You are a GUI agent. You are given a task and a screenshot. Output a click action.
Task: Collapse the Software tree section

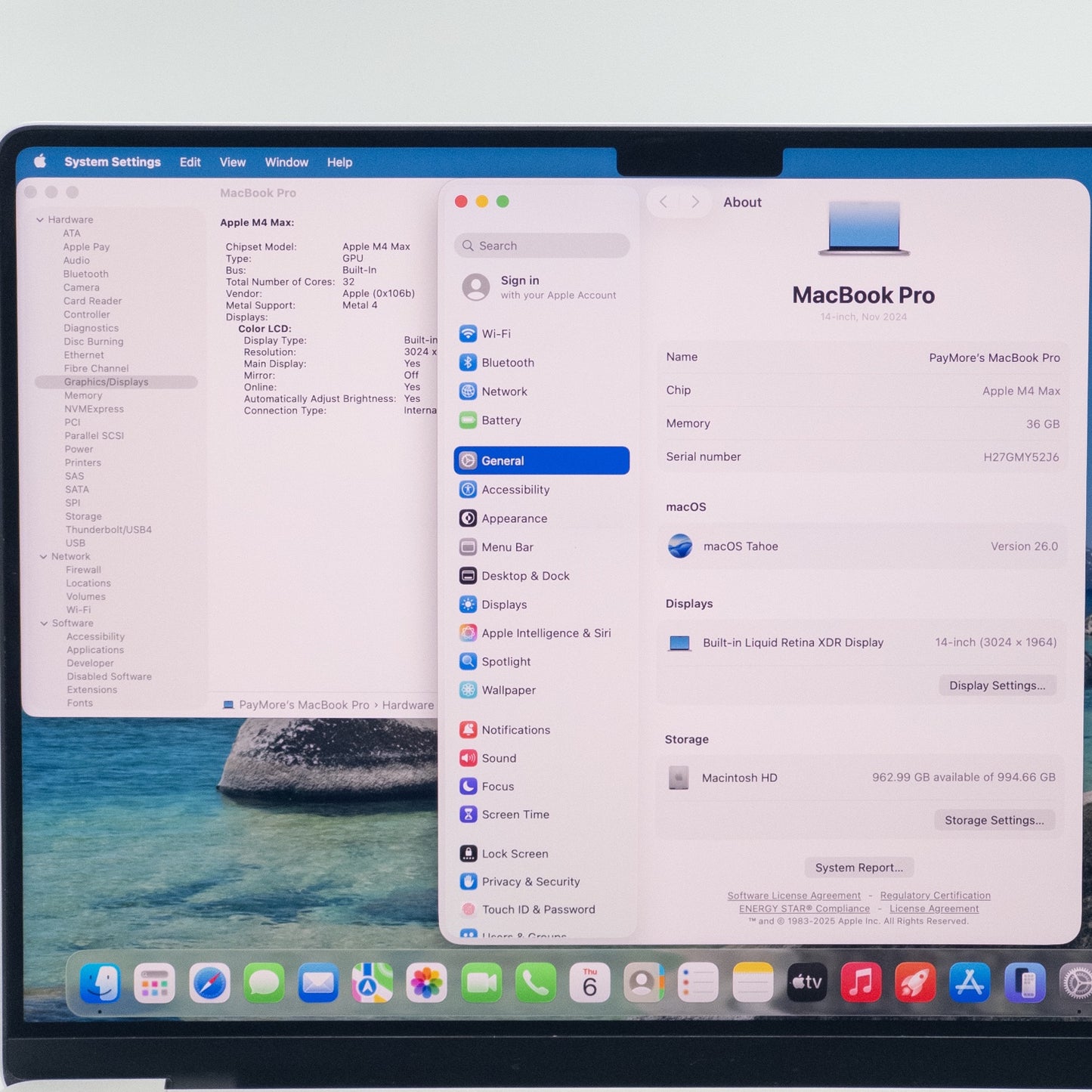[44, 623]
